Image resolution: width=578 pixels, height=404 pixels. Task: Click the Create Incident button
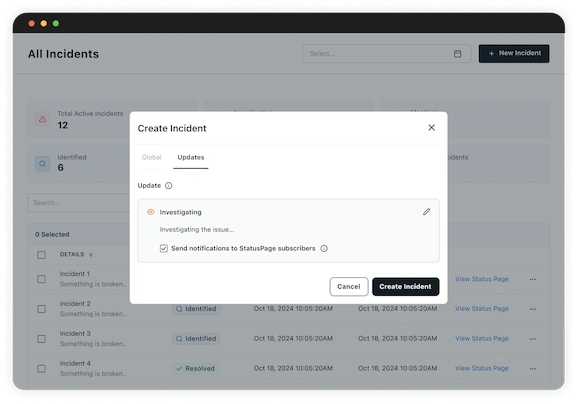pos(405,286)
